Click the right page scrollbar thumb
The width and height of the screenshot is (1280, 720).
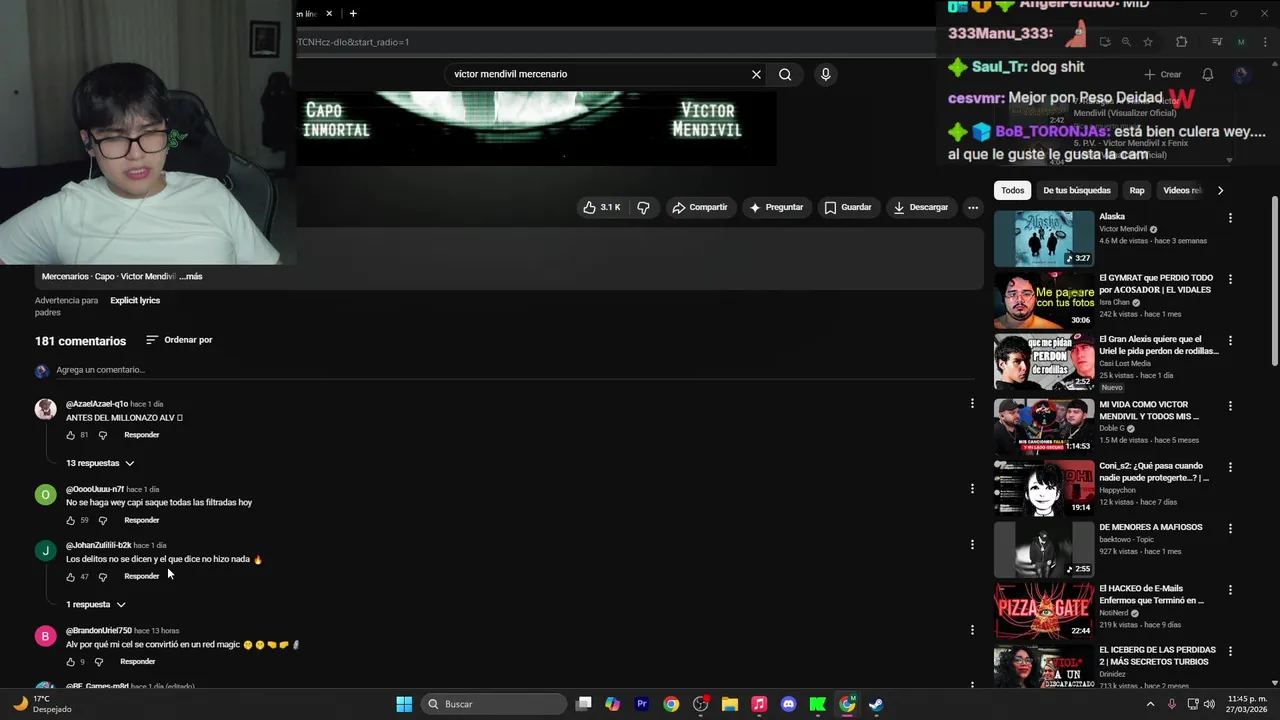(1274, 280)
